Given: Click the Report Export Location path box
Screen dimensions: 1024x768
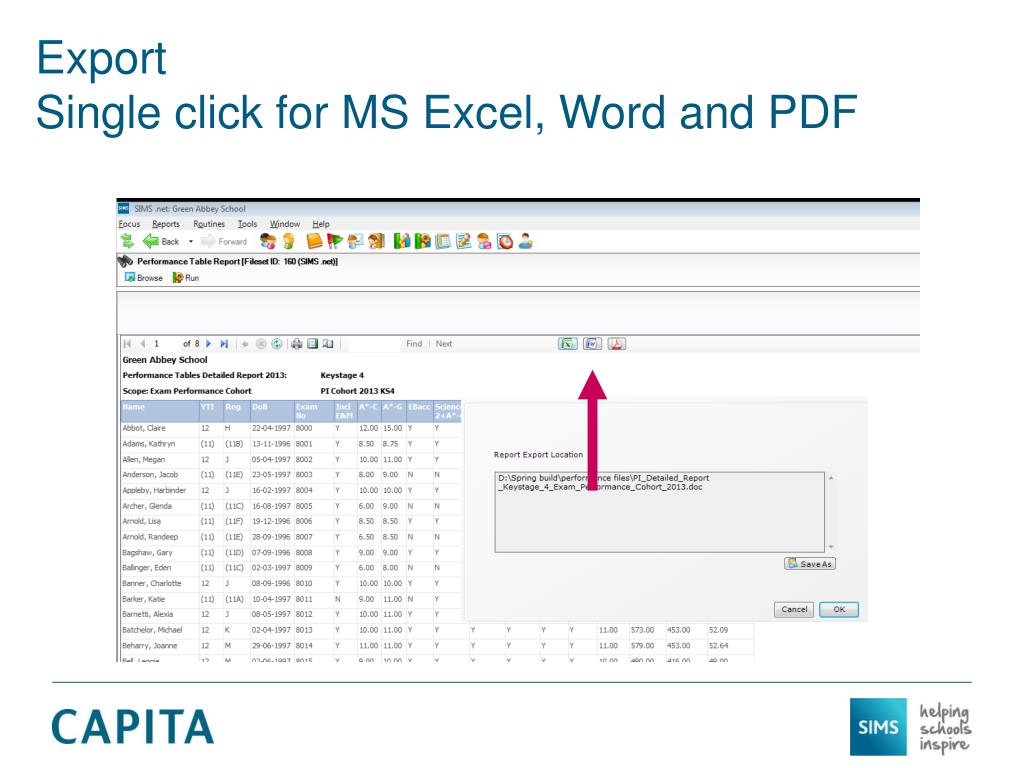Looking at the screenshot, I should [660, 513].
